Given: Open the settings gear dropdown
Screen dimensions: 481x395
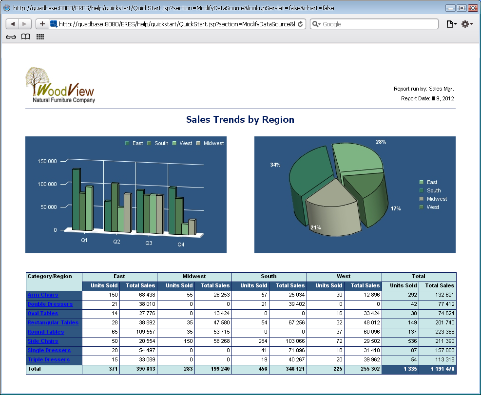Looking at the screenshot, I should point(467,24).
